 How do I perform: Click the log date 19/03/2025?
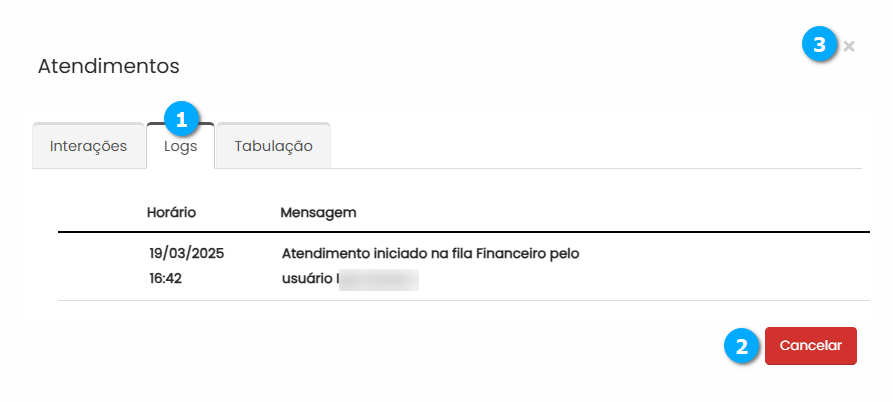click(185, 253)
